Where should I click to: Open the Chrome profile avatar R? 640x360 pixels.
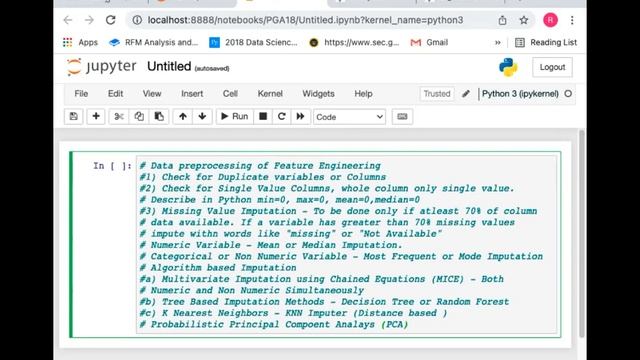[x=550, y=20]
